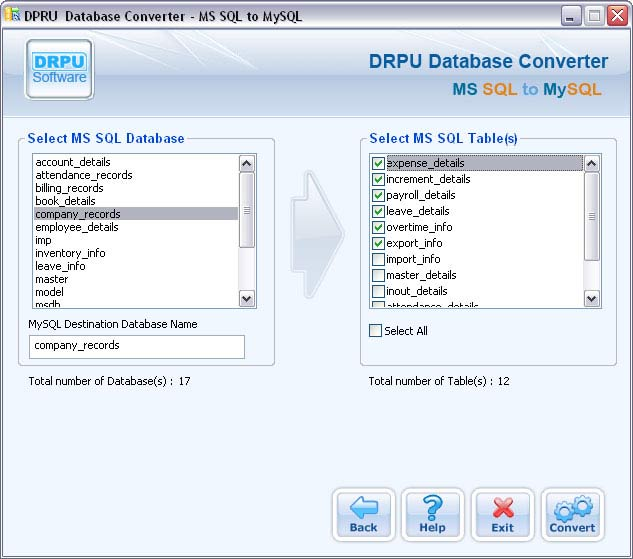Viewport: 633px width, 559px height.
Task: Uncheck the expense_details table checkbox
Action: (378, 163)
